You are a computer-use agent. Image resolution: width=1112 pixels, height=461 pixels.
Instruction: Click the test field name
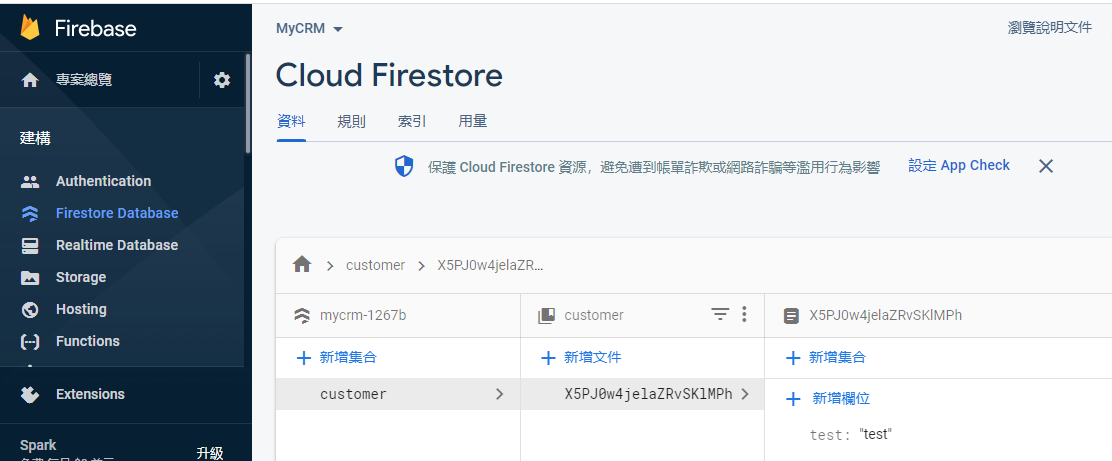coord(828,435)
